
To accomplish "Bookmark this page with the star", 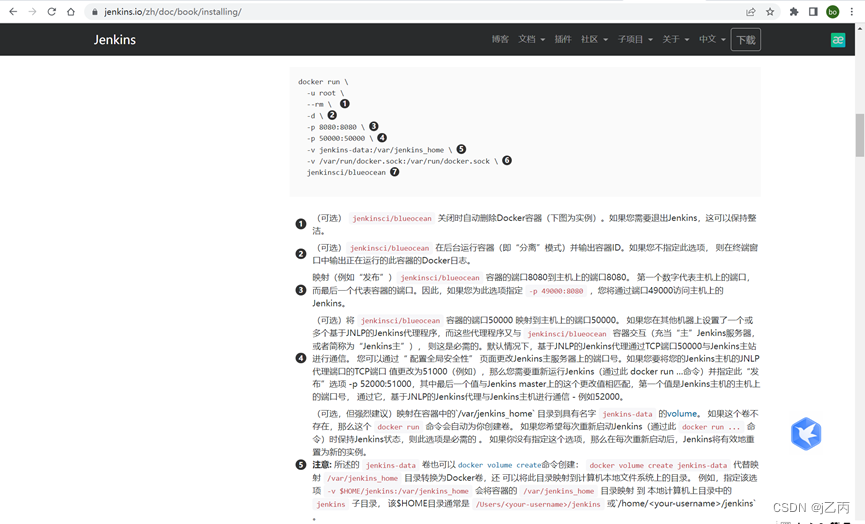I will tap(770, 12).
